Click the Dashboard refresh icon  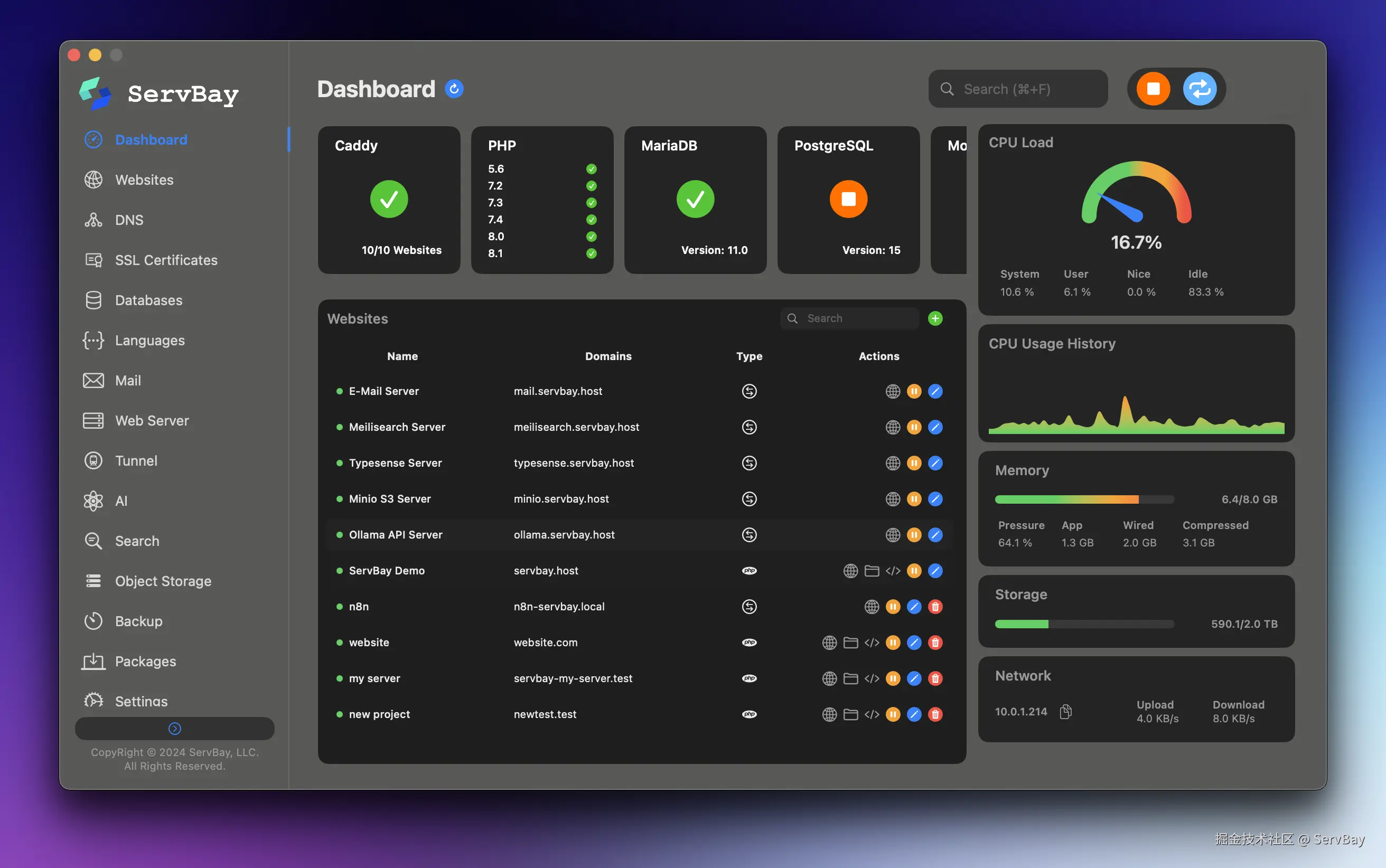(x=454, y=89)
